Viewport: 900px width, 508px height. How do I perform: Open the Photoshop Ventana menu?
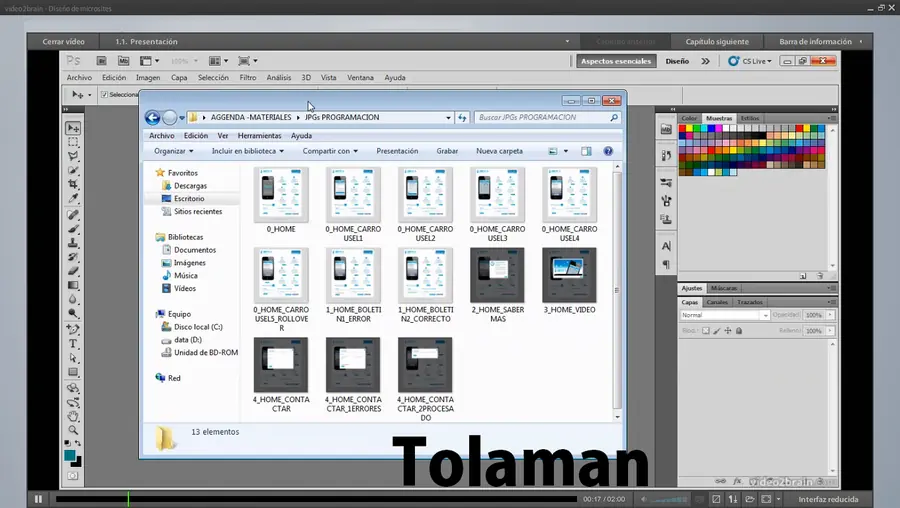tap(360, 77)
